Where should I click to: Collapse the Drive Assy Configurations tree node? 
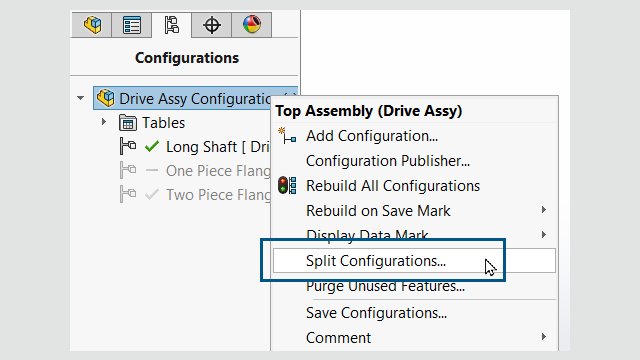point(80,98)
